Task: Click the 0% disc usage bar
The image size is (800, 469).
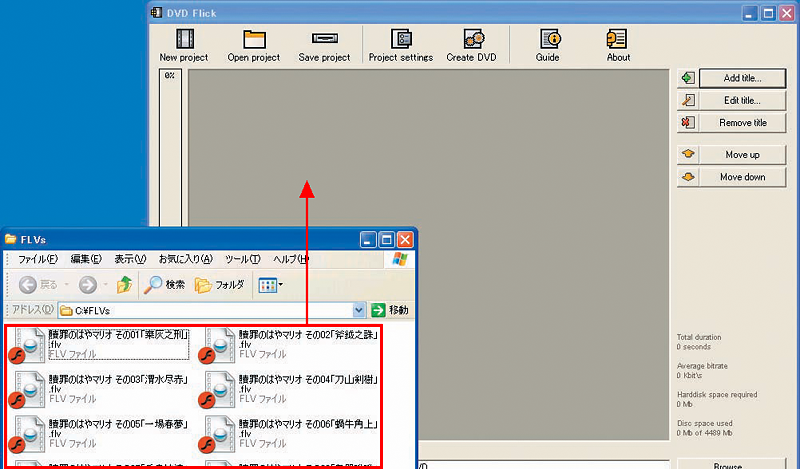Action: pos(170,148)
